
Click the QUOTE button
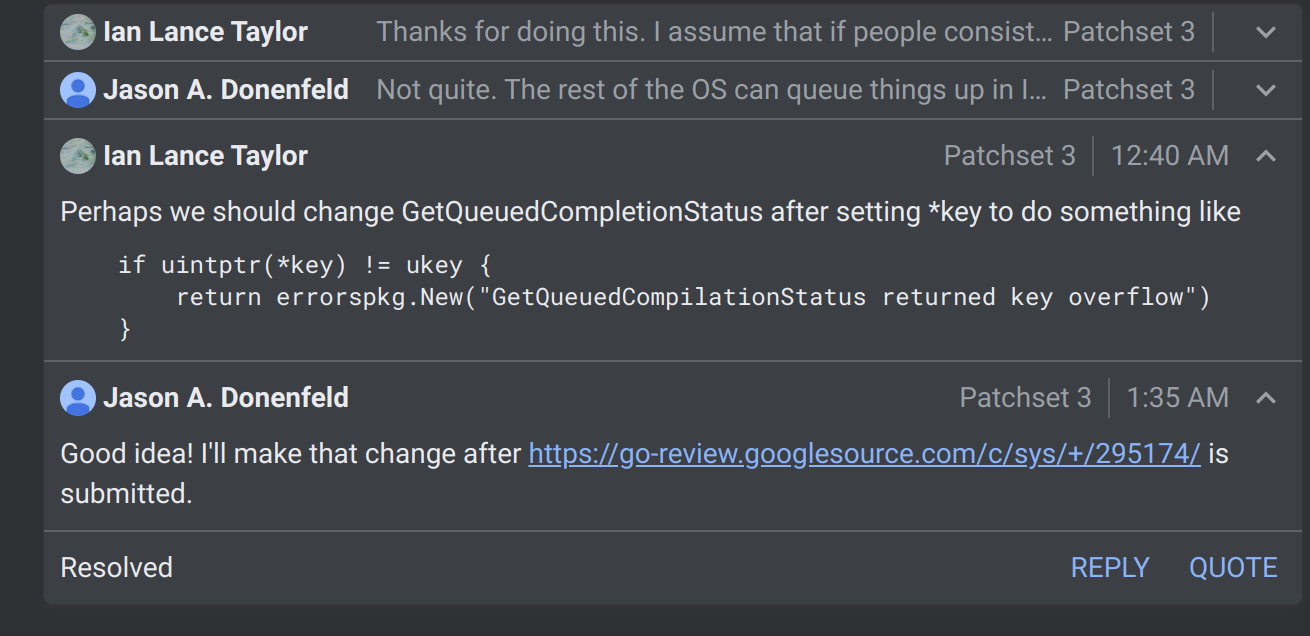pyautogui.click(x=1233, y=567)
